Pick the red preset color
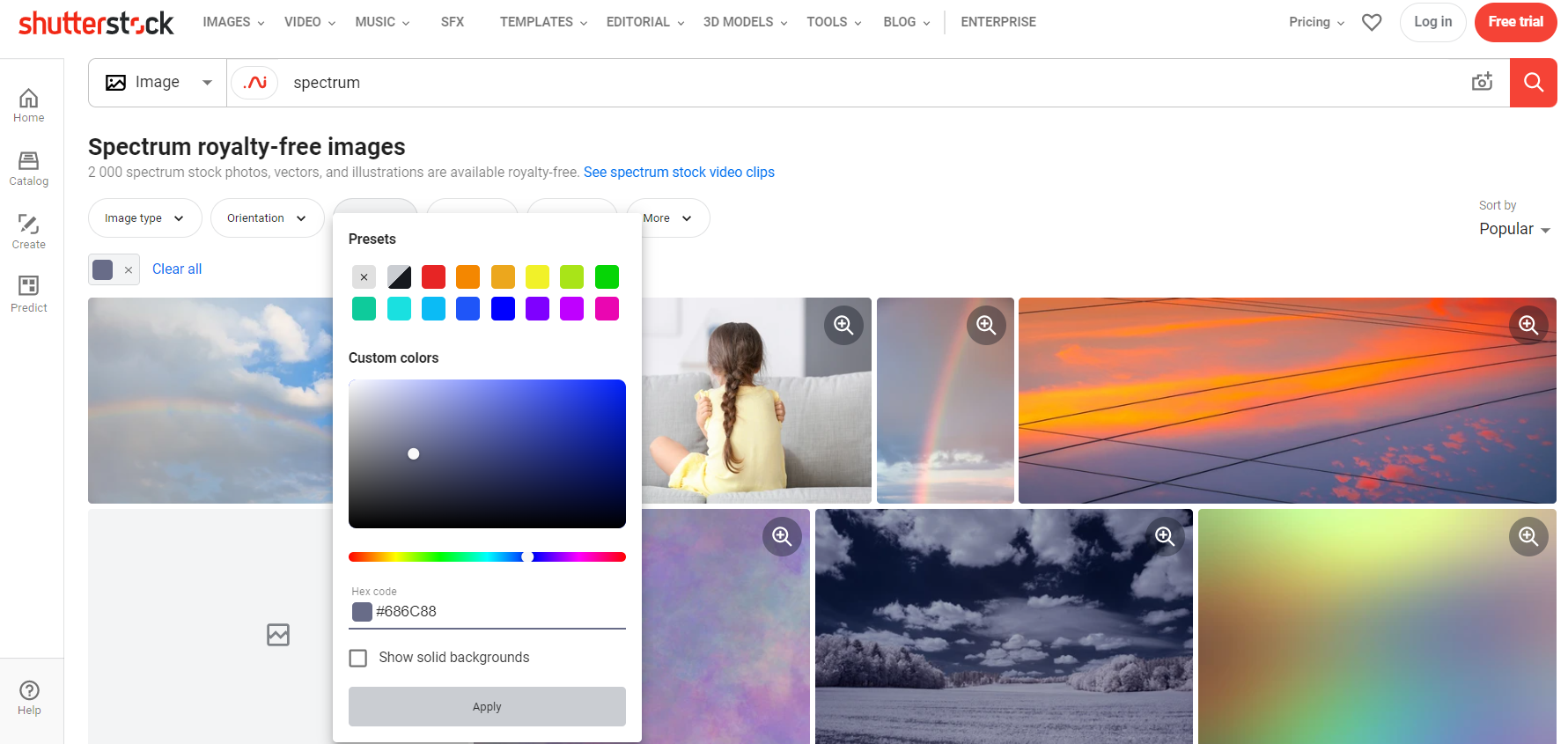 click(x=434, y=277)
